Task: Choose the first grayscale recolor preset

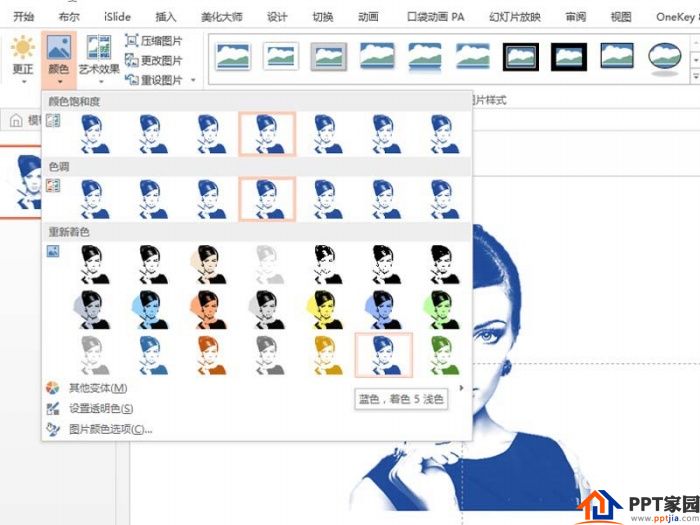Action: 94,264
